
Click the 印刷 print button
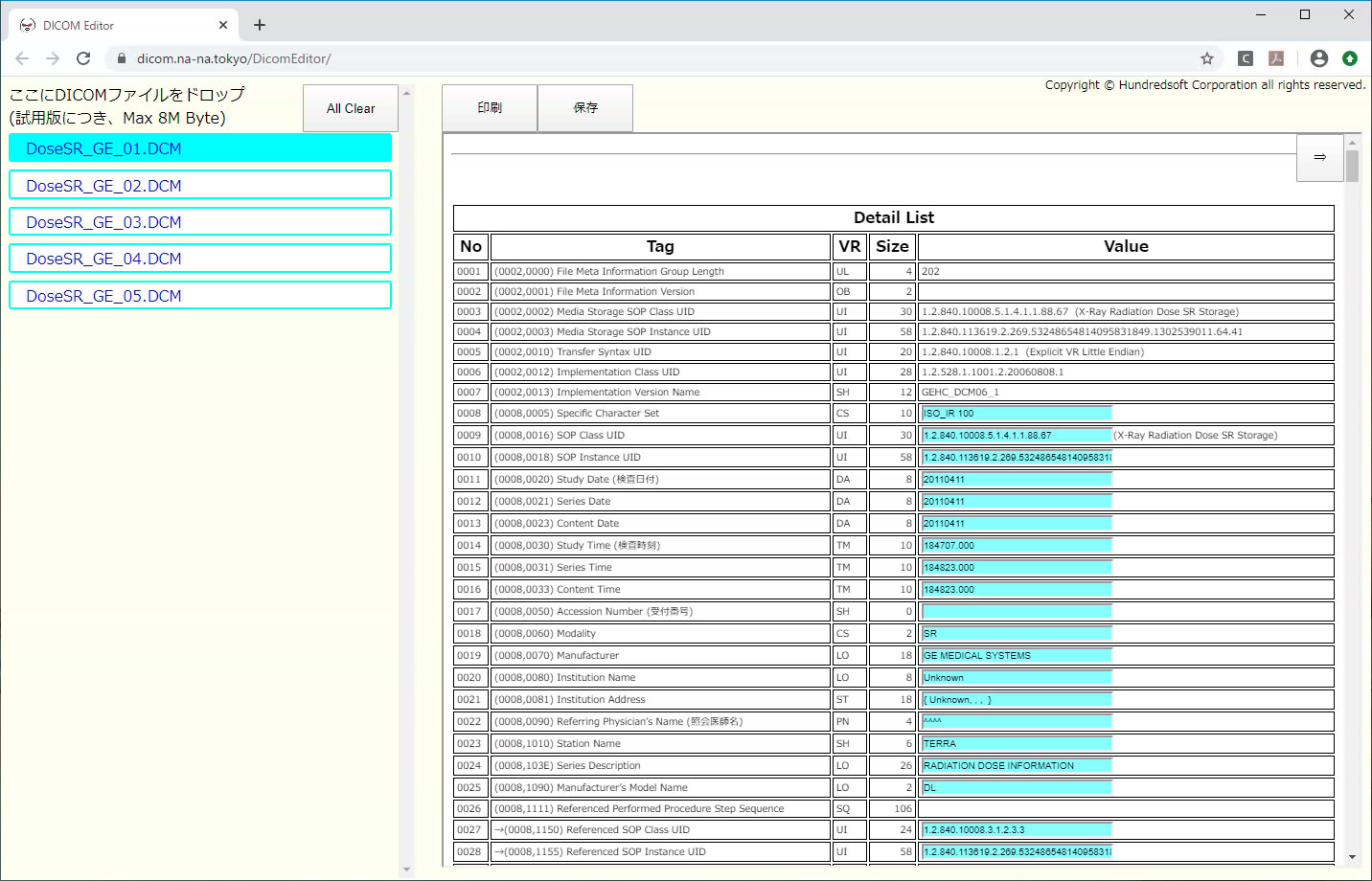490,107
